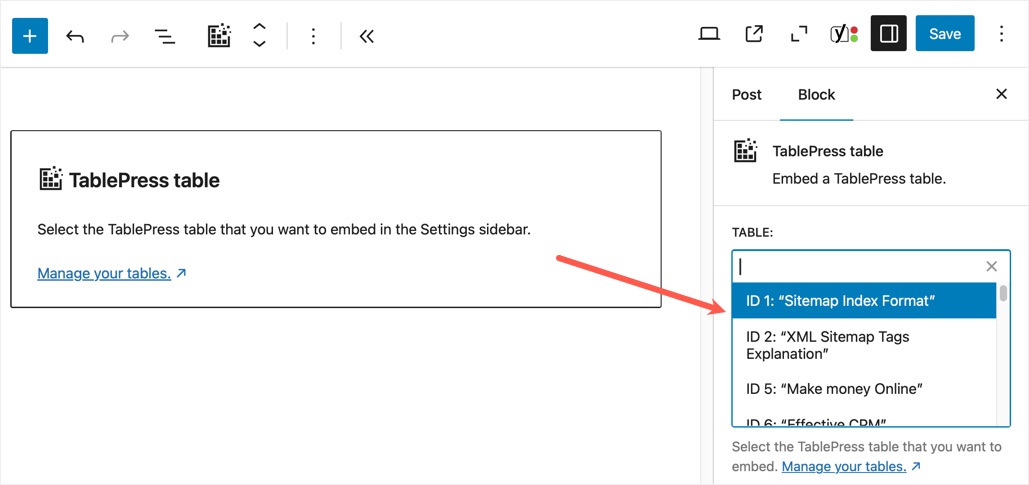Save the post
1029x485 pixels.
point(945,33)
